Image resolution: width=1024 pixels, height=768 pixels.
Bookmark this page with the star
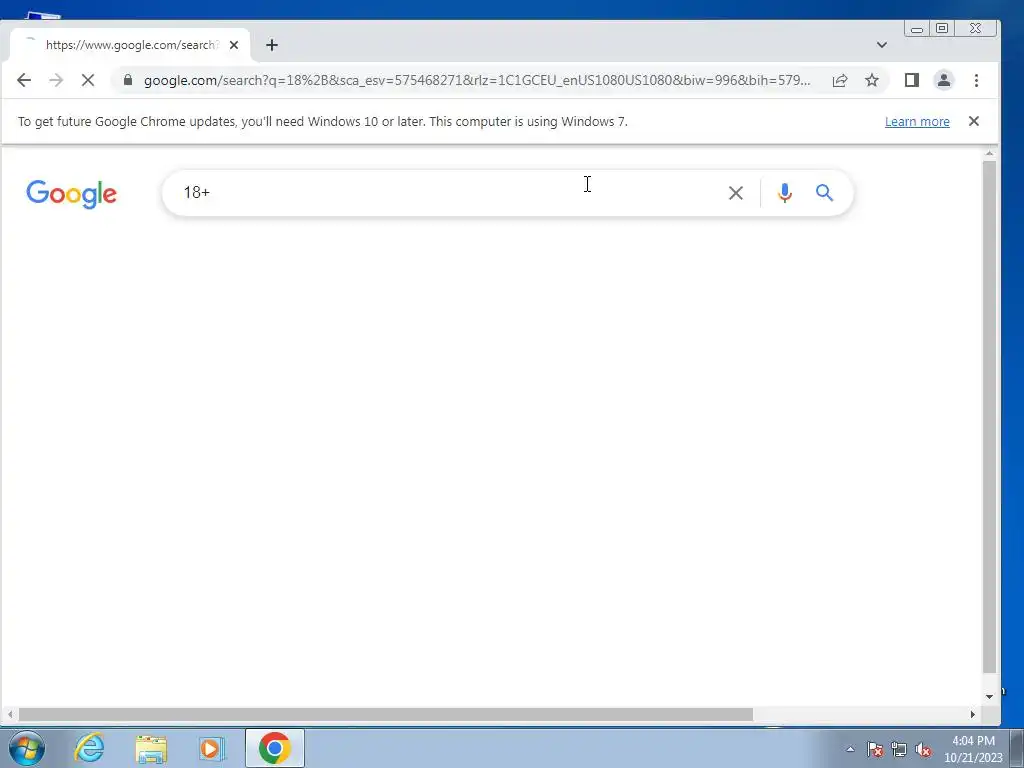click(x=872, y=80)
